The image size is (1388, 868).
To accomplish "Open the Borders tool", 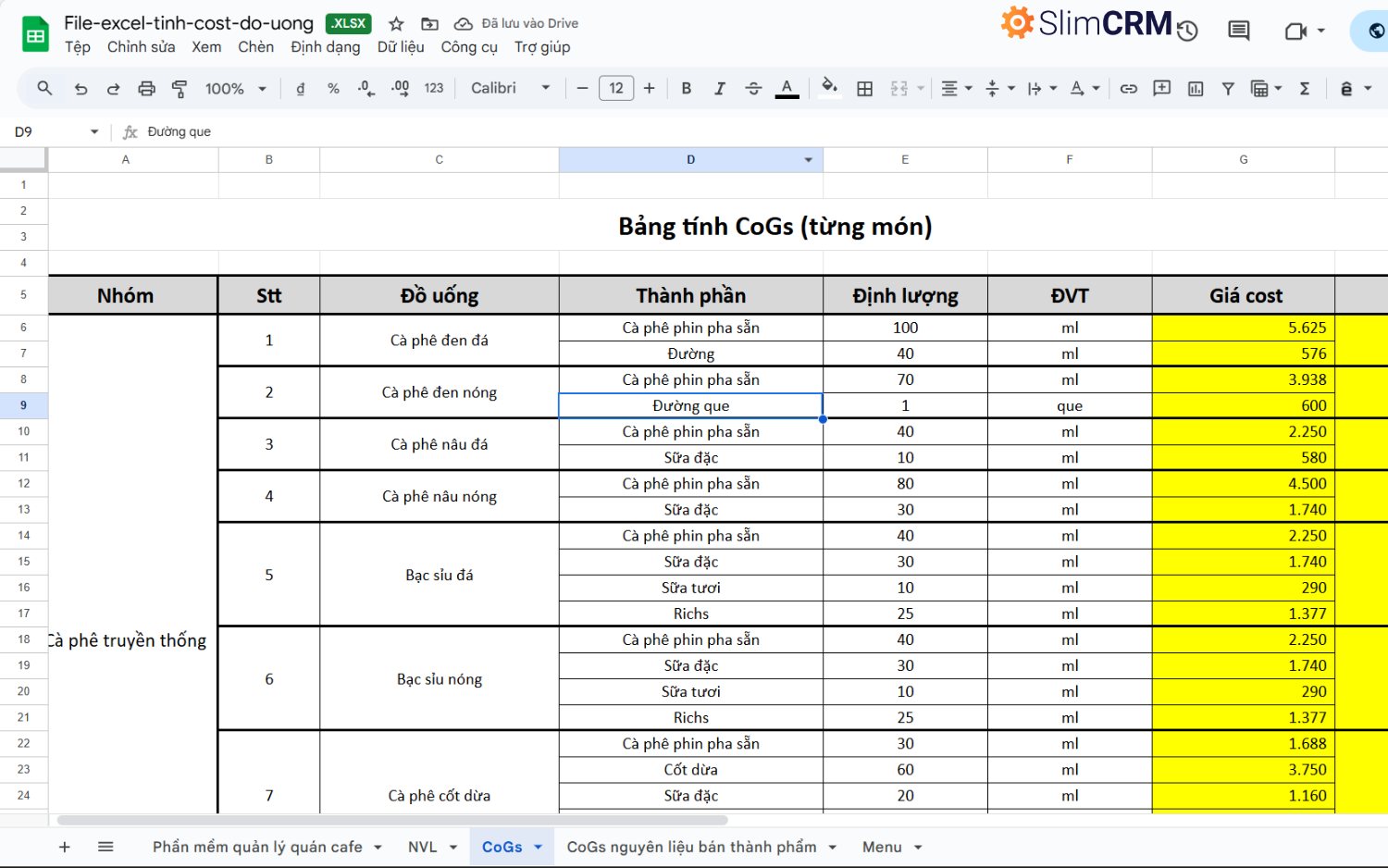I will tap(864, 89).
